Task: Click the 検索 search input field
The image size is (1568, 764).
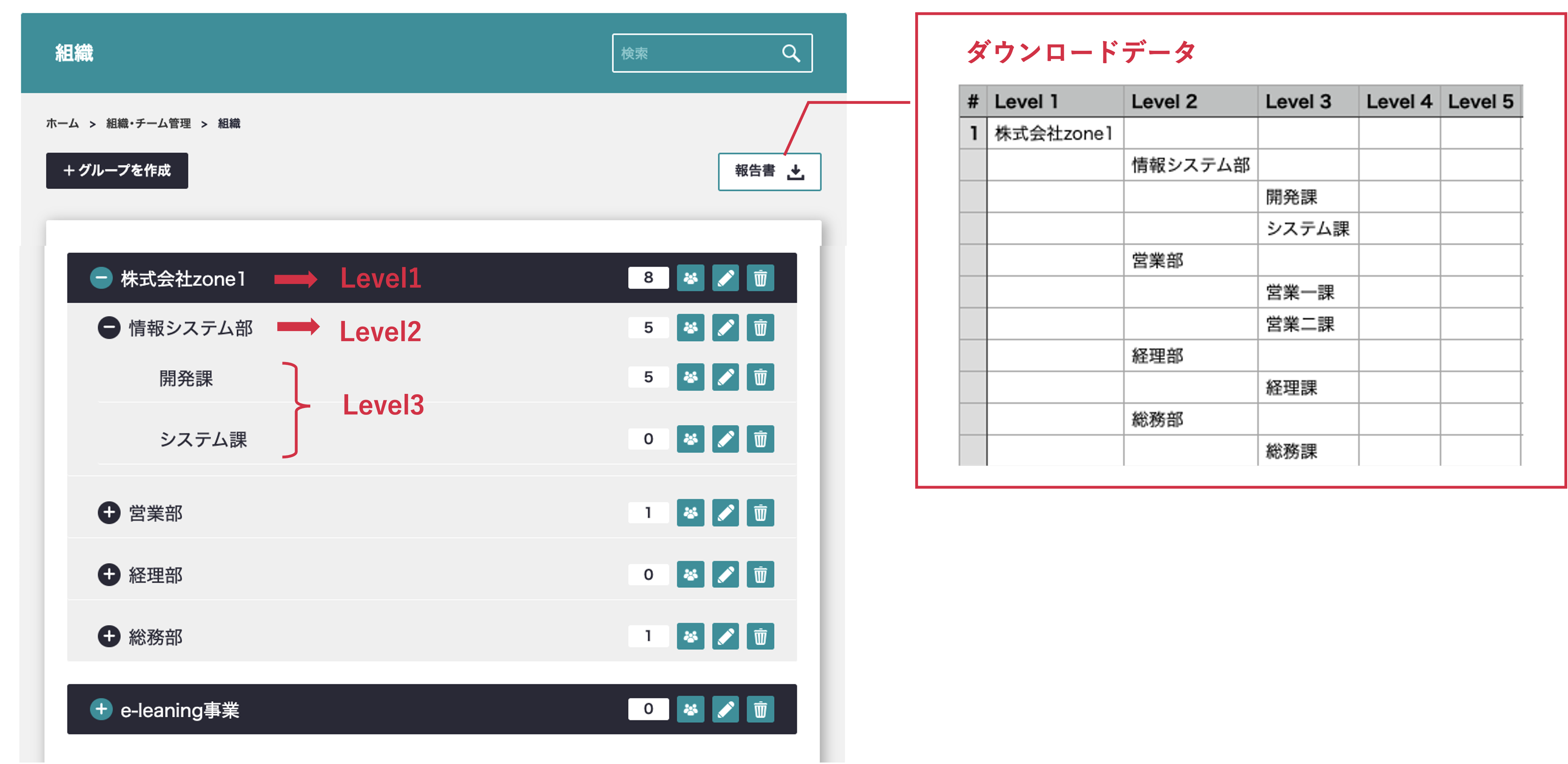Action: coord(712,54)
